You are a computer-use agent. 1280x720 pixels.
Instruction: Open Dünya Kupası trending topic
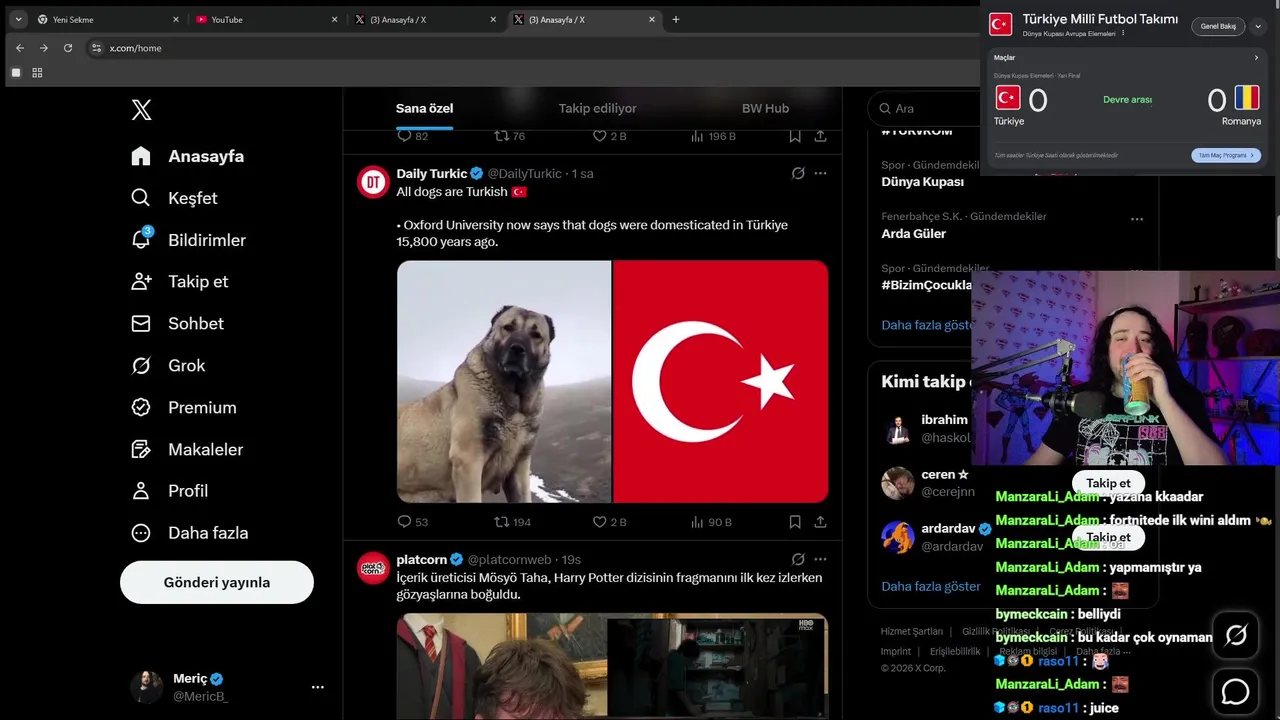tap(923, 182)
